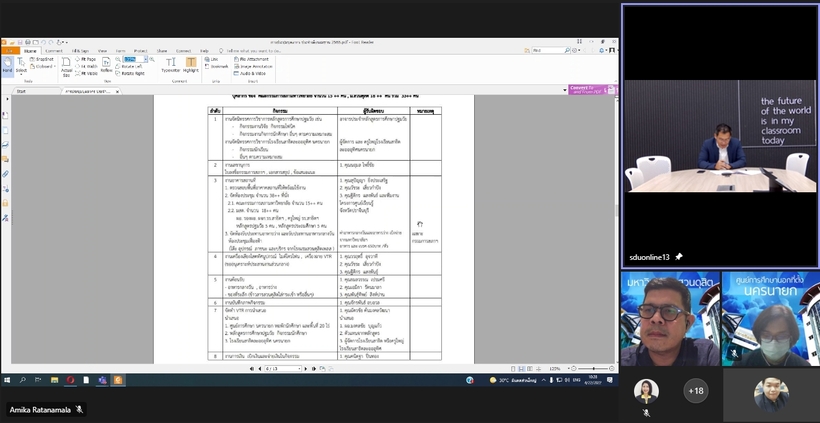
Task: Click the SnapShot tool
Action: [41, 60]
